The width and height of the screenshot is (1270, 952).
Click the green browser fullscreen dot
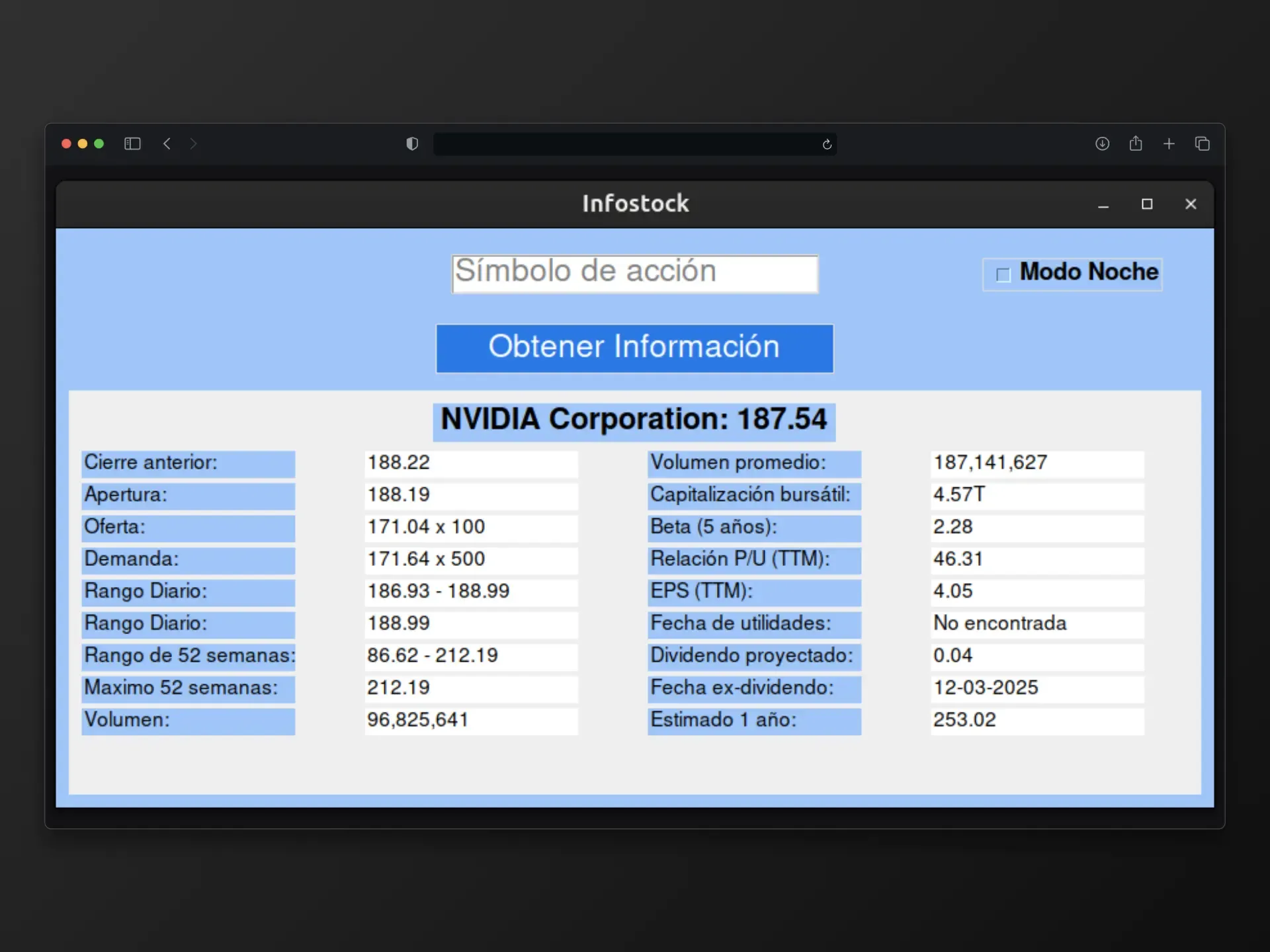point(99,143)
